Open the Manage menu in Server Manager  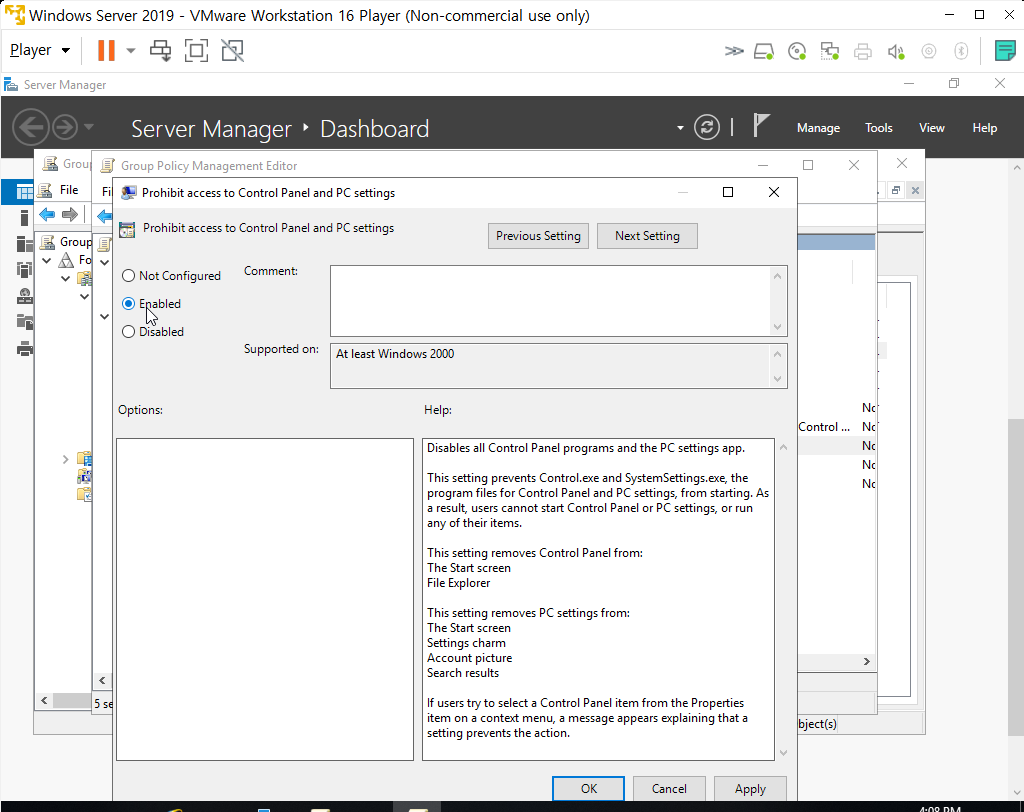coord(818,128)
